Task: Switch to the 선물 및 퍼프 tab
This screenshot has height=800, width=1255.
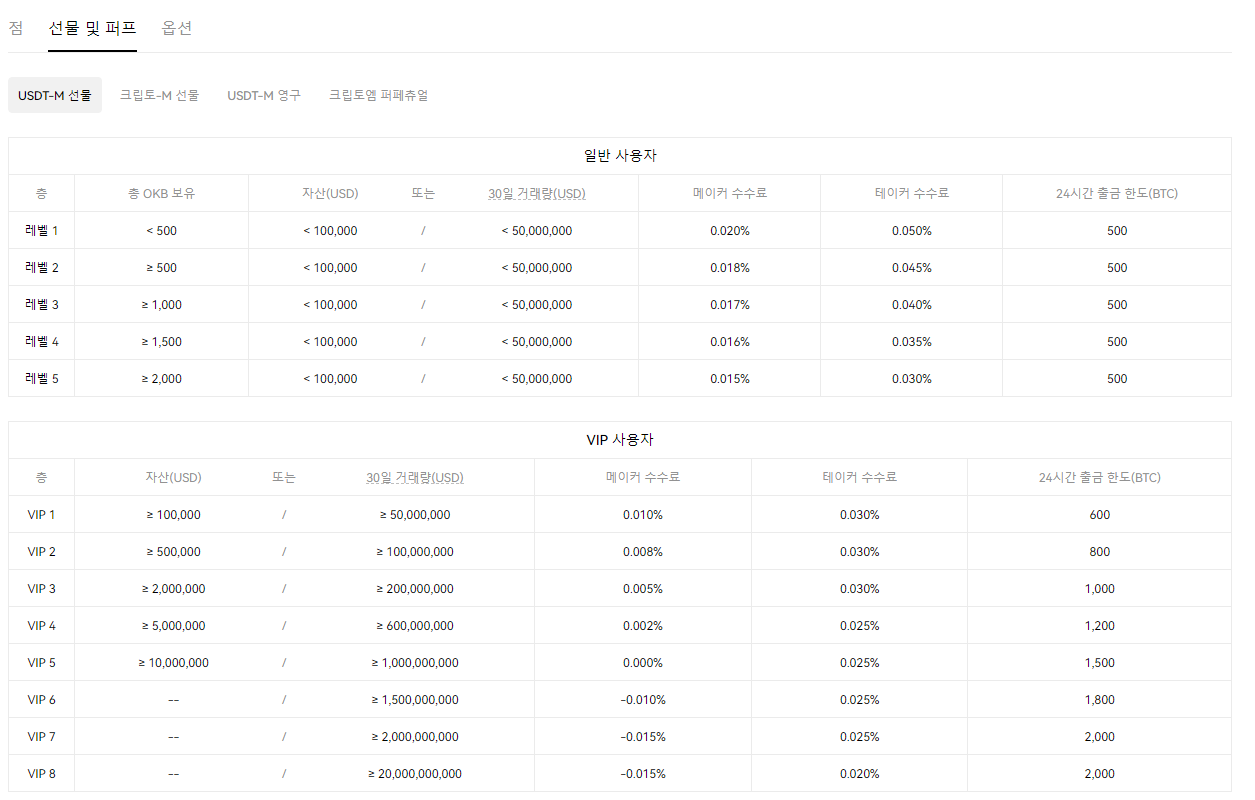Action: [93, 28]
